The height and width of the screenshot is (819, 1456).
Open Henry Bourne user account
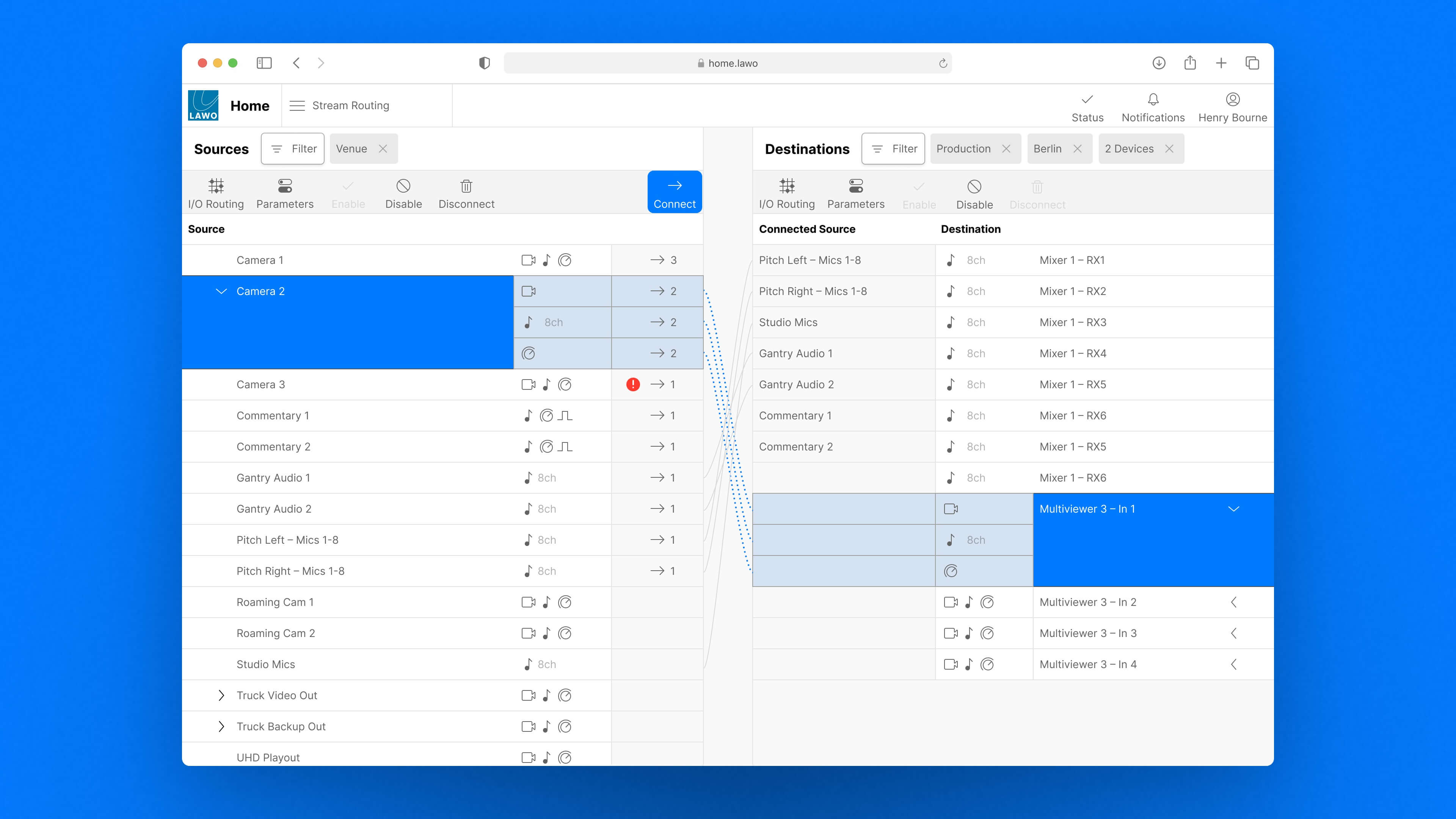pos(1233,107)
